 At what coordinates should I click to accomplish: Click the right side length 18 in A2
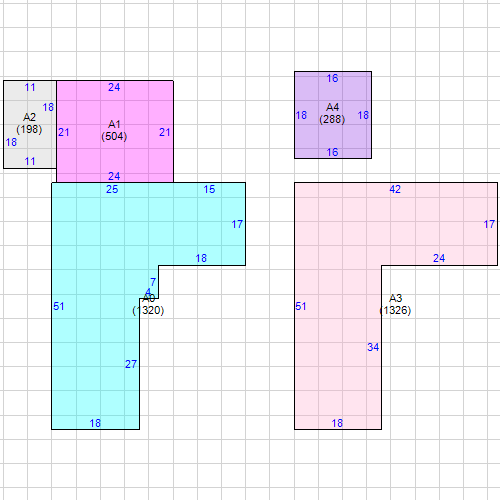48,107
